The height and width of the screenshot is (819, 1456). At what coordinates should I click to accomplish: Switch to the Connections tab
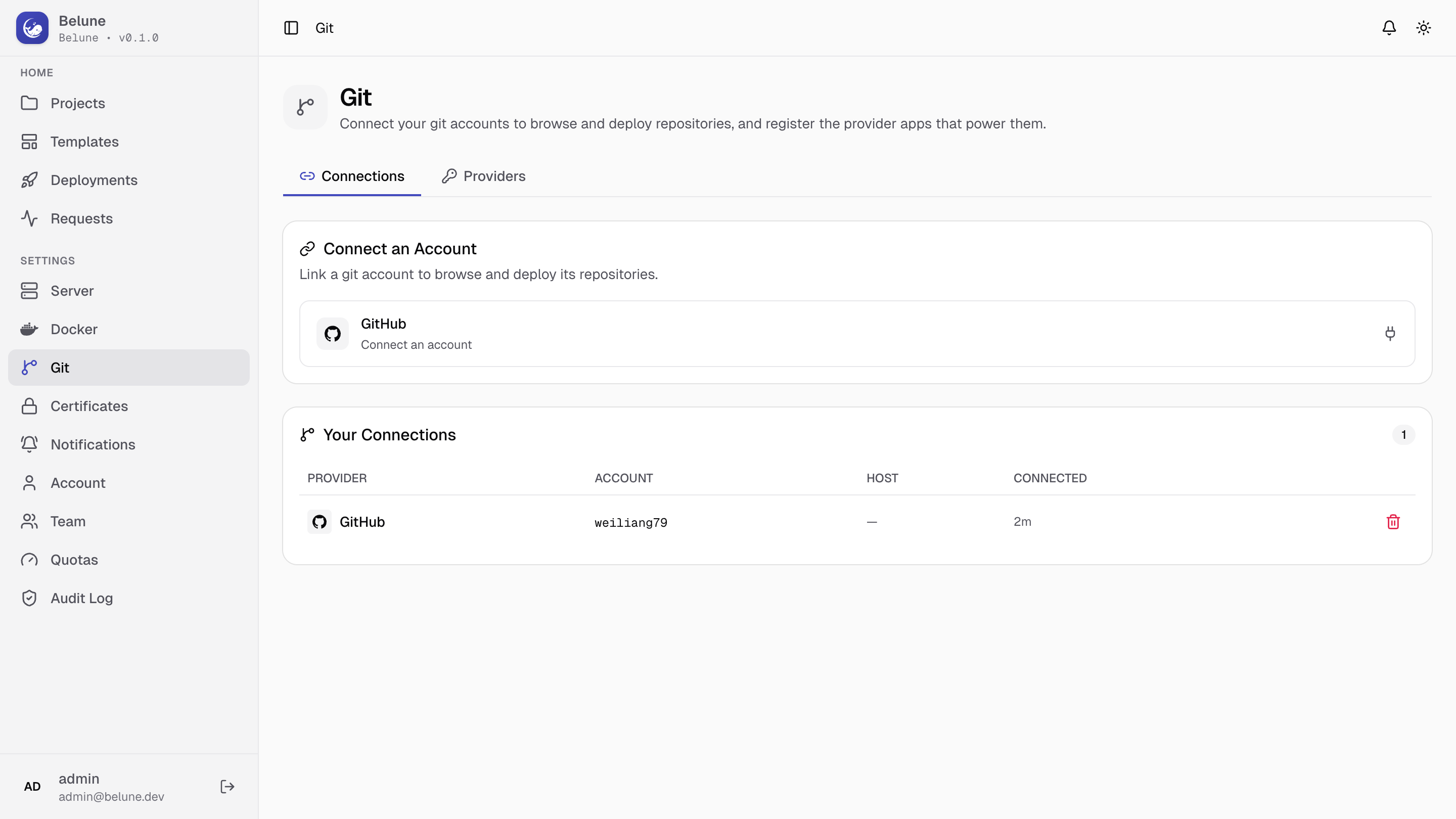pyautogui.click(x=351, y=176)
